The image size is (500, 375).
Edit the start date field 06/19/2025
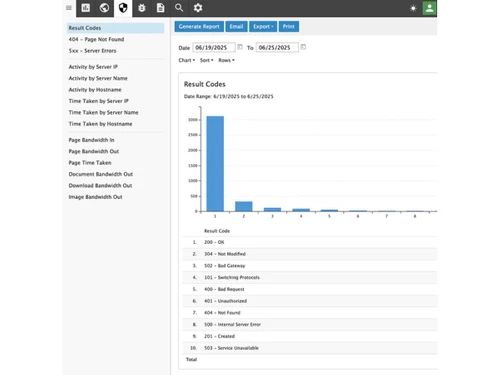click(x=214, y=47)
